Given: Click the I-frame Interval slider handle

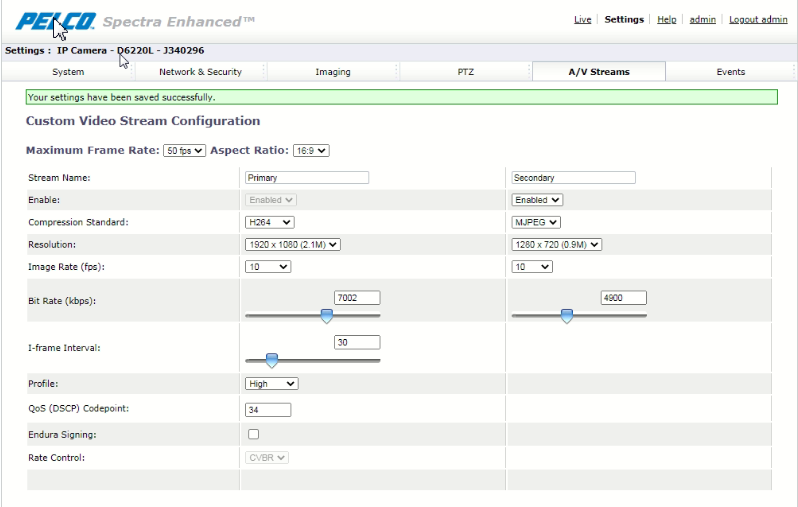Looking at the screenshot, I should pyautogui.click(x=272, y=360).
